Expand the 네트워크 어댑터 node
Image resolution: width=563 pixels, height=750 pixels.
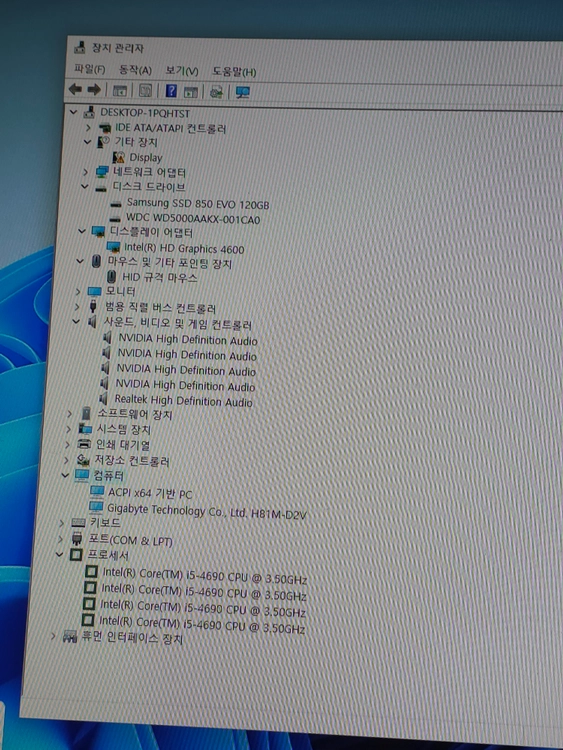click(85, 172)
